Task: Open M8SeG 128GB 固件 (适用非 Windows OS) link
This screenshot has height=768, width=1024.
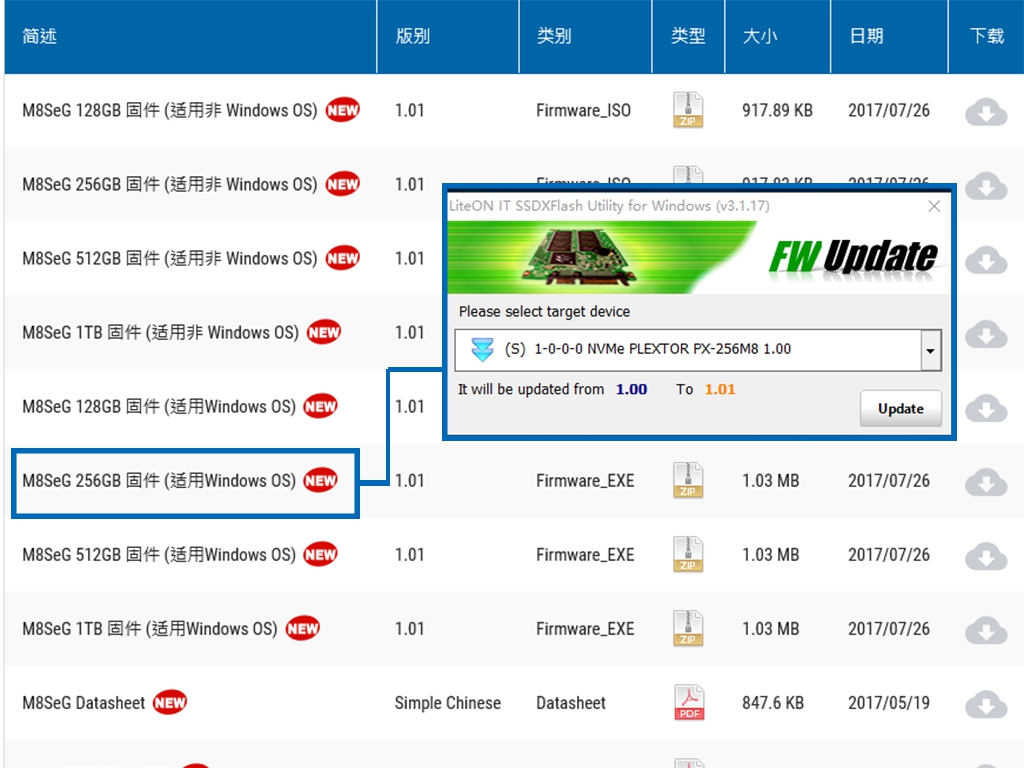Action: (170, 110)
